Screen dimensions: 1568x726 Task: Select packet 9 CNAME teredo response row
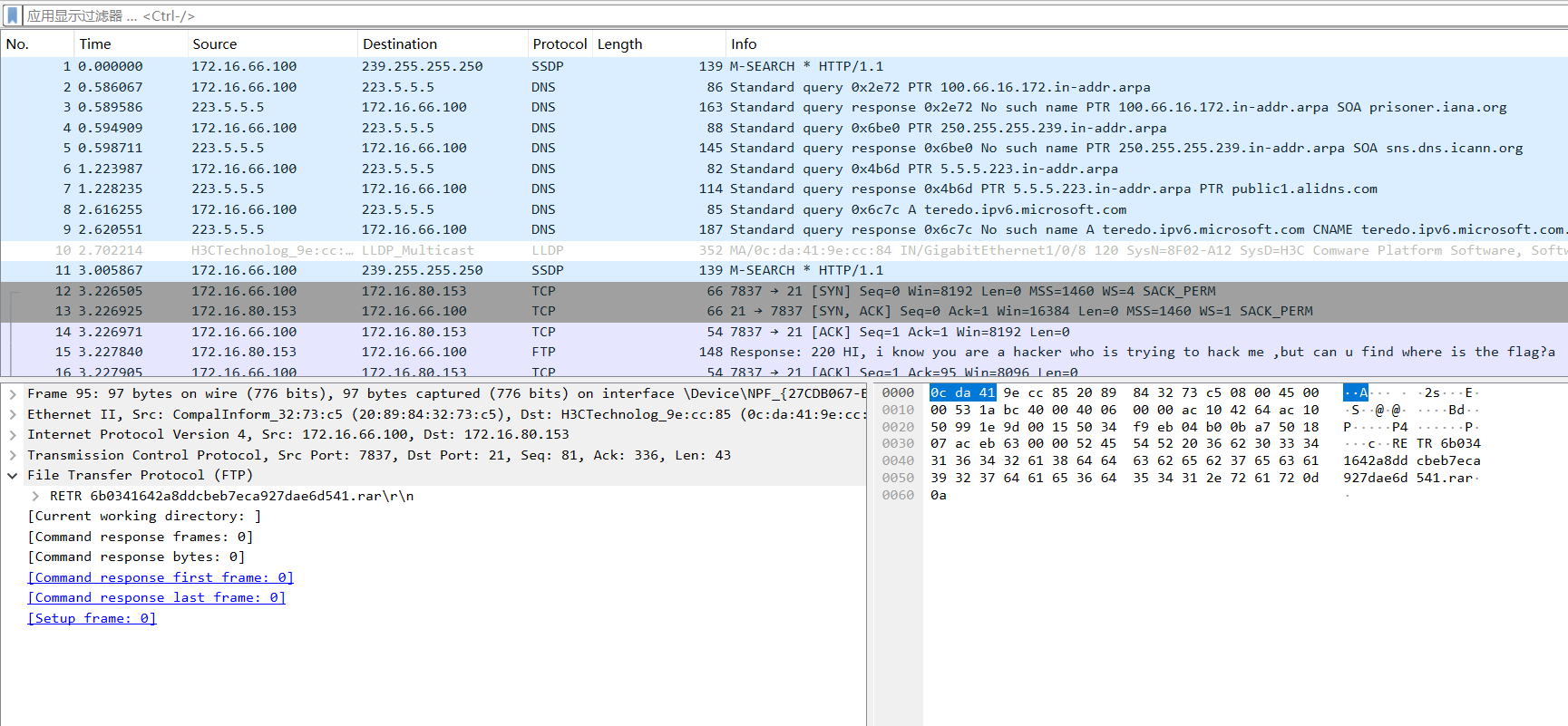tap(784, 229)
